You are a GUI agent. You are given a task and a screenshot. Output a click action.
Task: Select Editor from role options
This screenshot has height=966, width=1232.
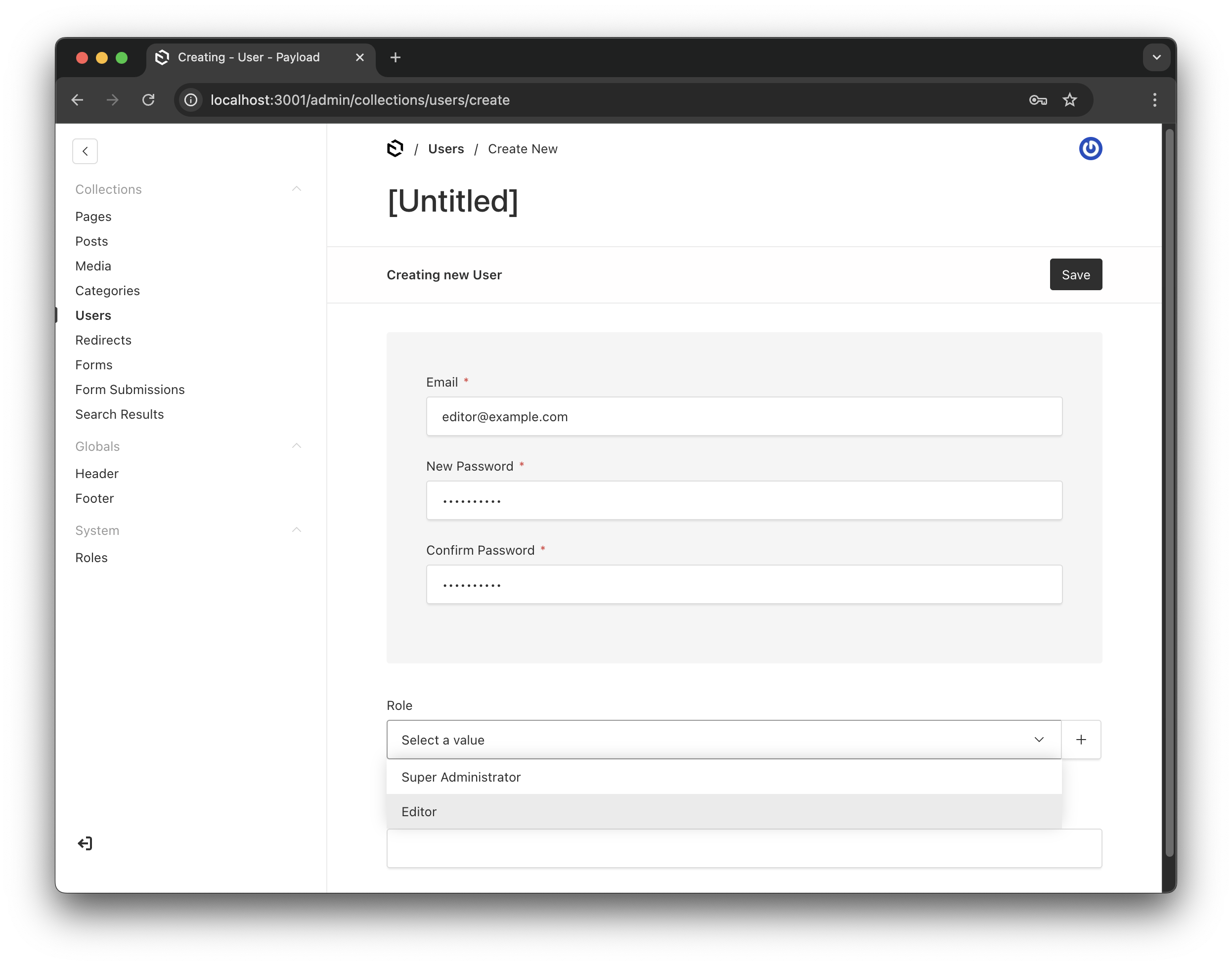(x=419, y=811)
